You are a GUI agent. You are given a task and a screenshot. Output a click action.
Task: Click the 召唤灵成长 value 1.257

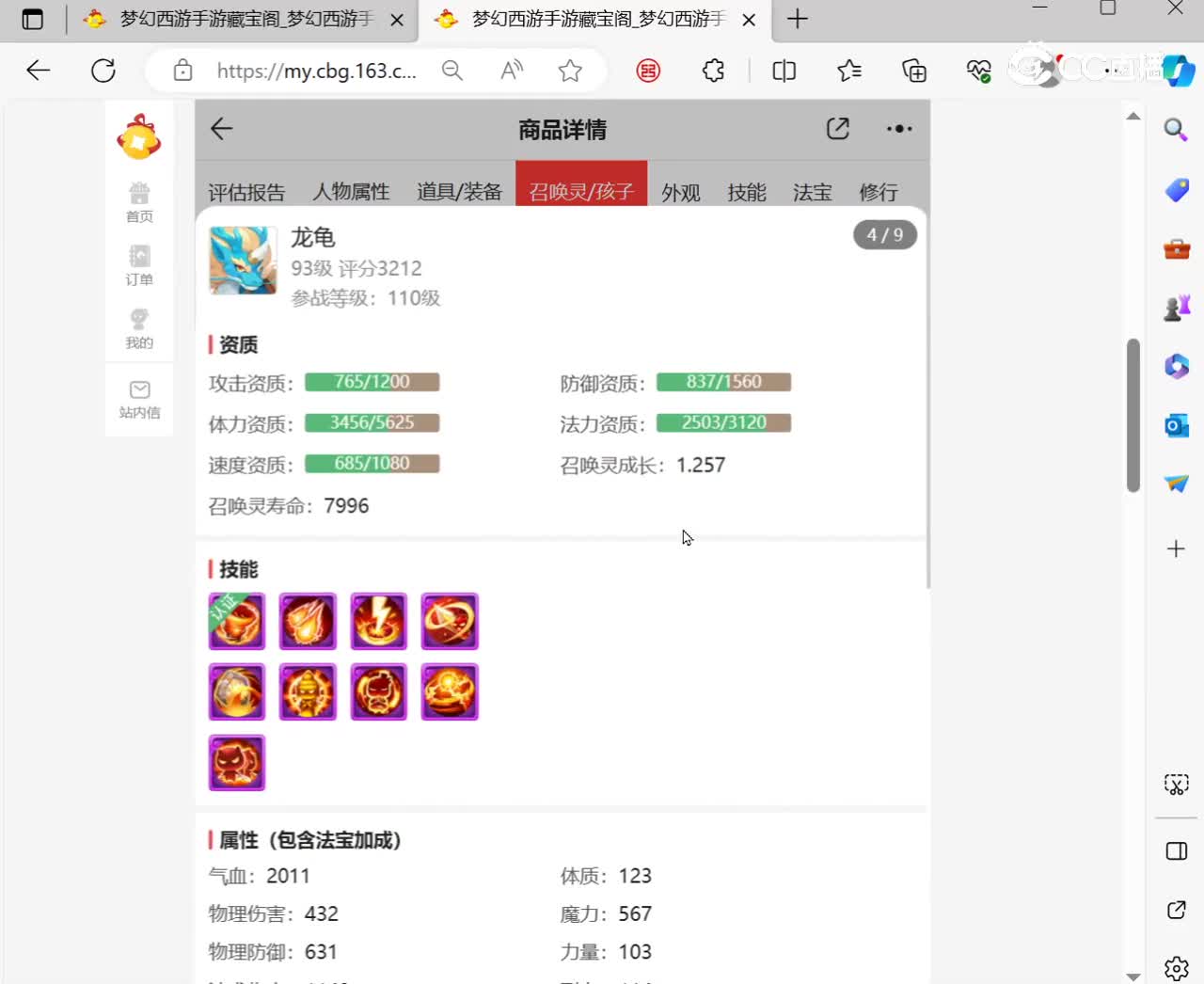[701, 465]
